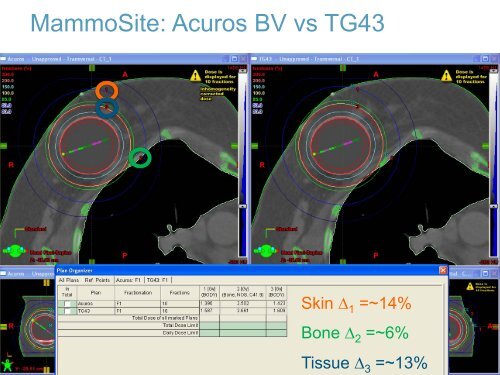Click the orange-circled skin reference point

(107, 91)
